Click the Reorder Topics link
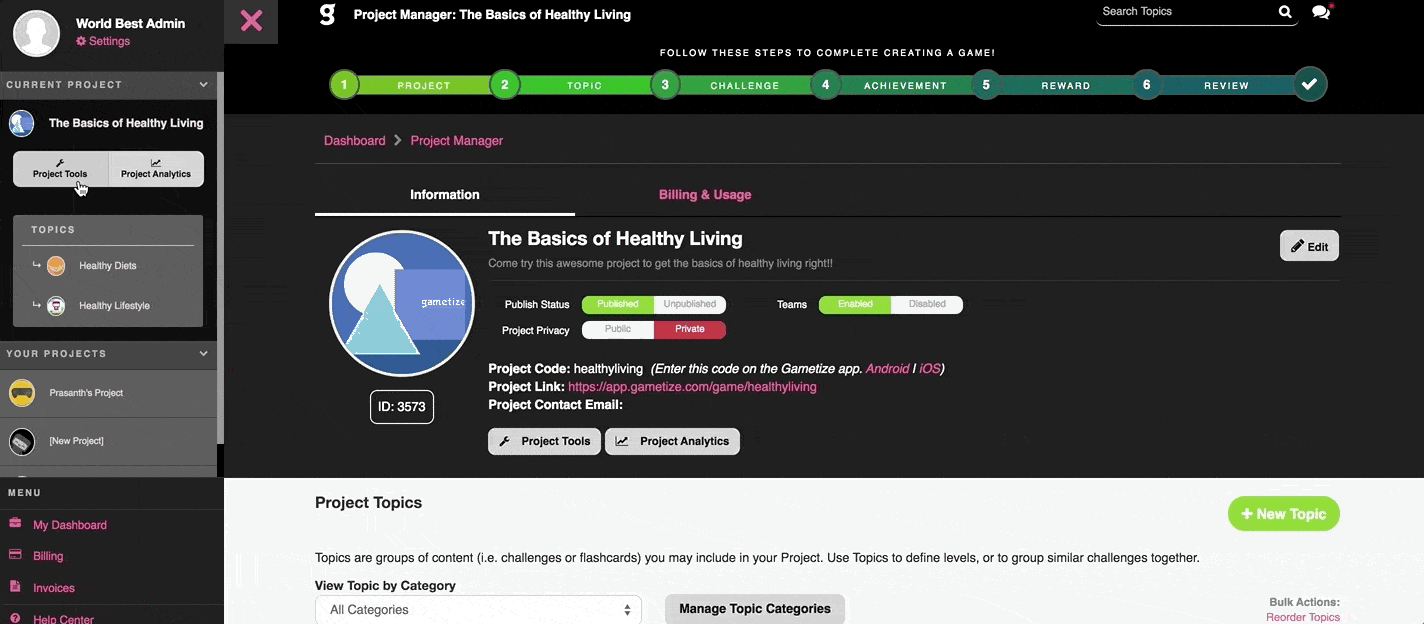Screen dimensions: 1424x624 (x=1303, y=617)
